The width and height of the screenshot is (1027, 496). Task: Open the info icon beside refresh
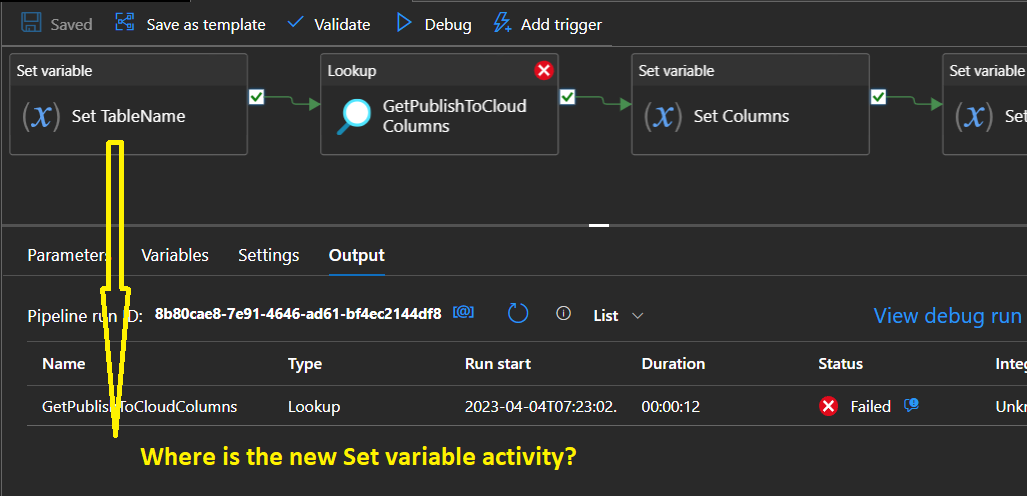(563, 313)
